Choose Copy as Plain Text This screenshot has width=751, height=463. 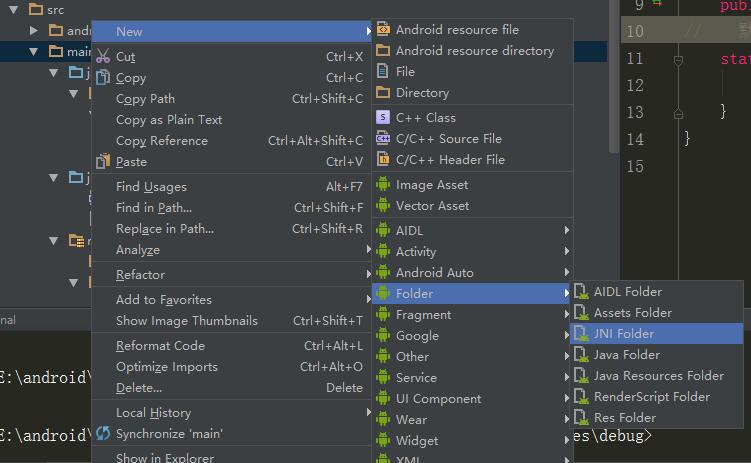point(231,120)
